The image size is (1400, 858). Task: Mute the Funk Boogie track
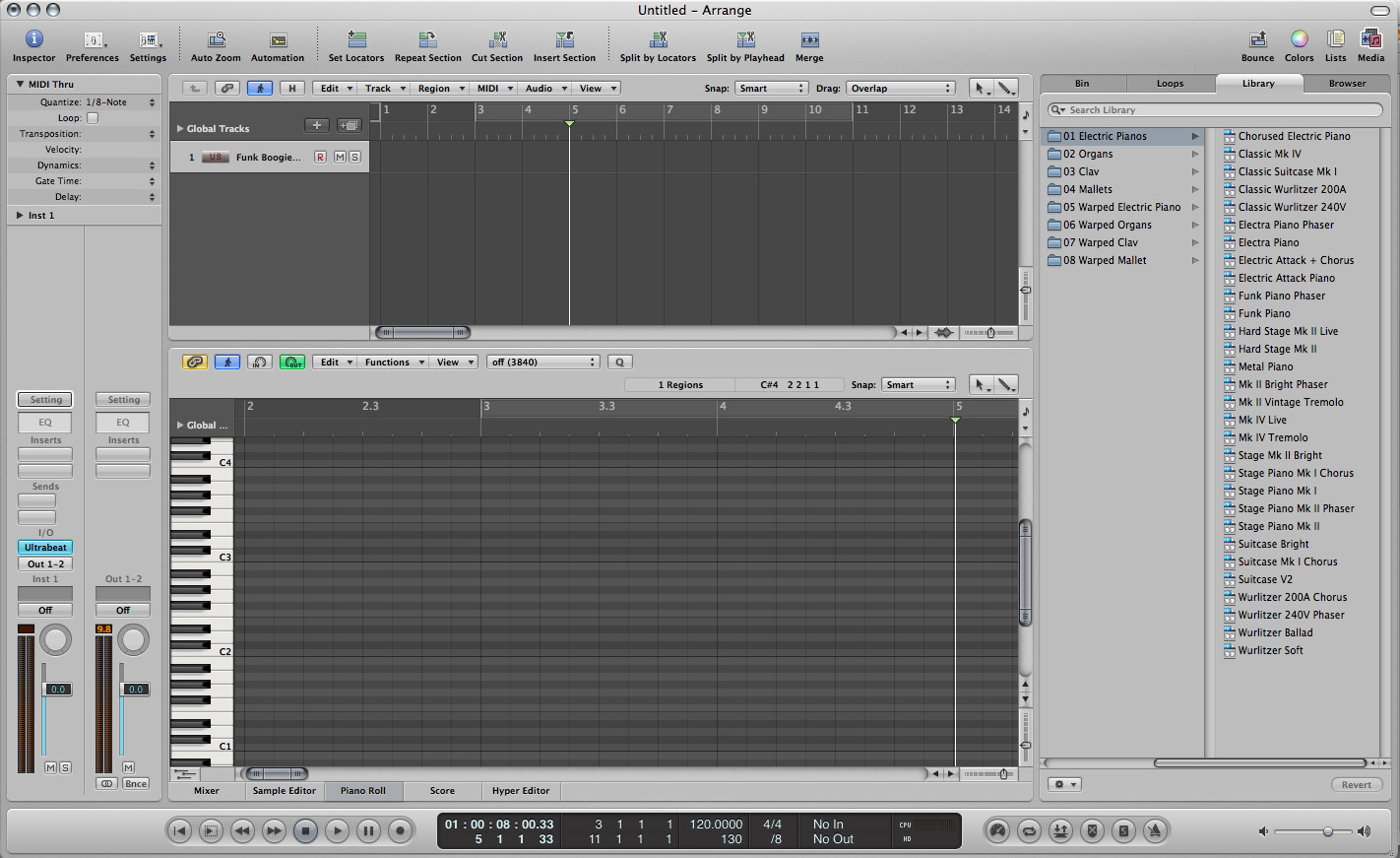click(340, 158)
